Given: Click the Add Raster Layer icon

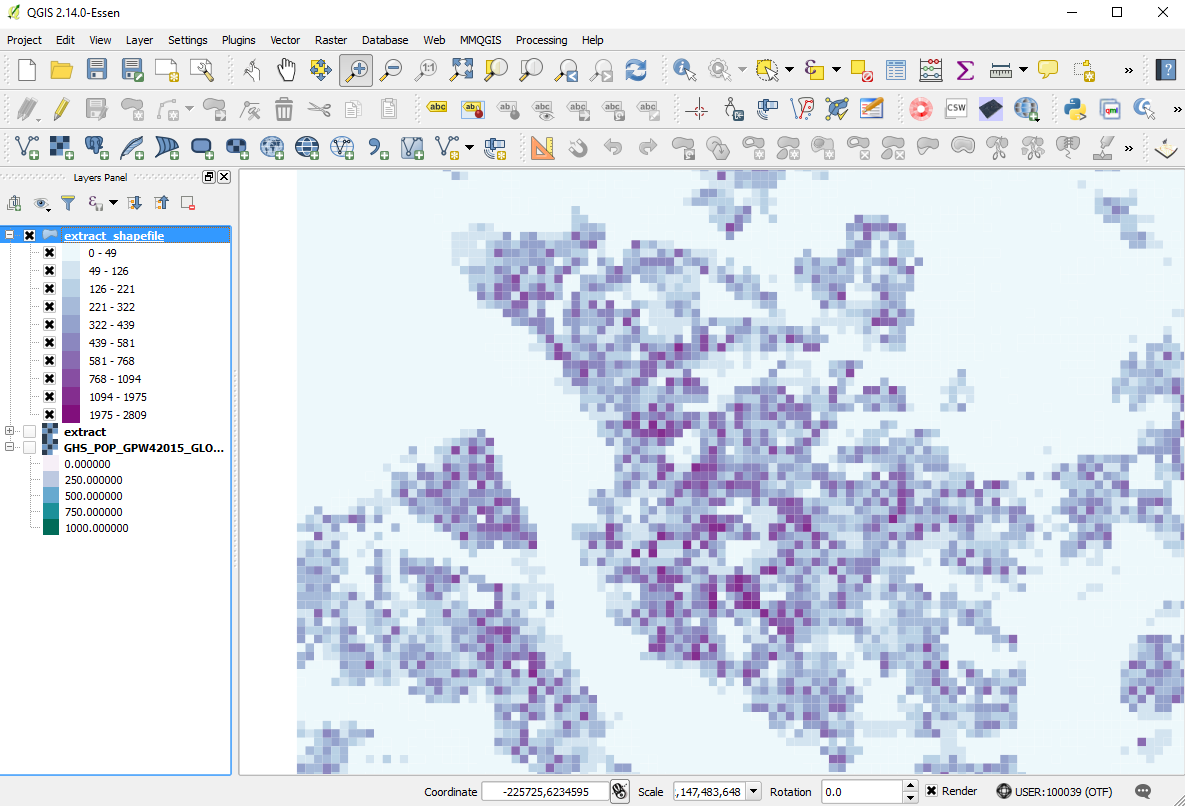Looking at the screenshot, I should tap(61, 147).
